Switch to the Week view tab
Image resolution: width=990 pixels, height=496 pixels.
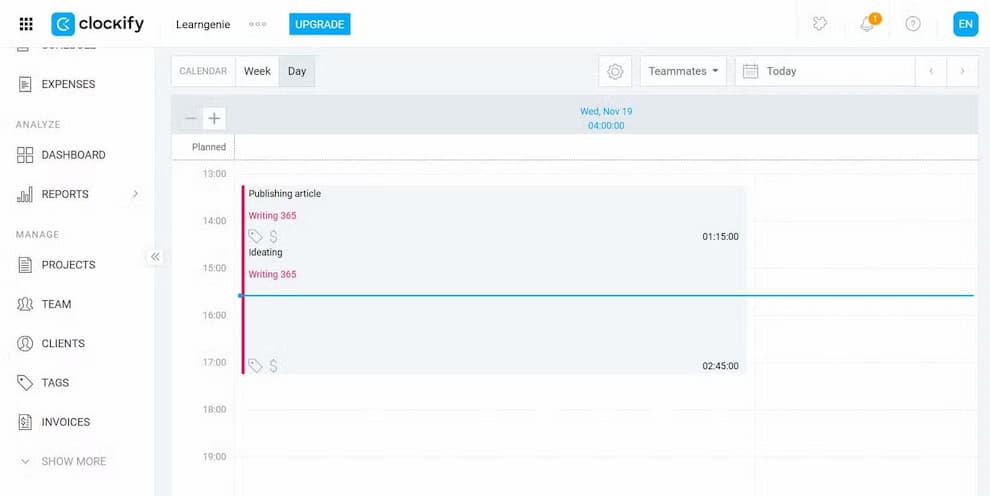(257, 72)
